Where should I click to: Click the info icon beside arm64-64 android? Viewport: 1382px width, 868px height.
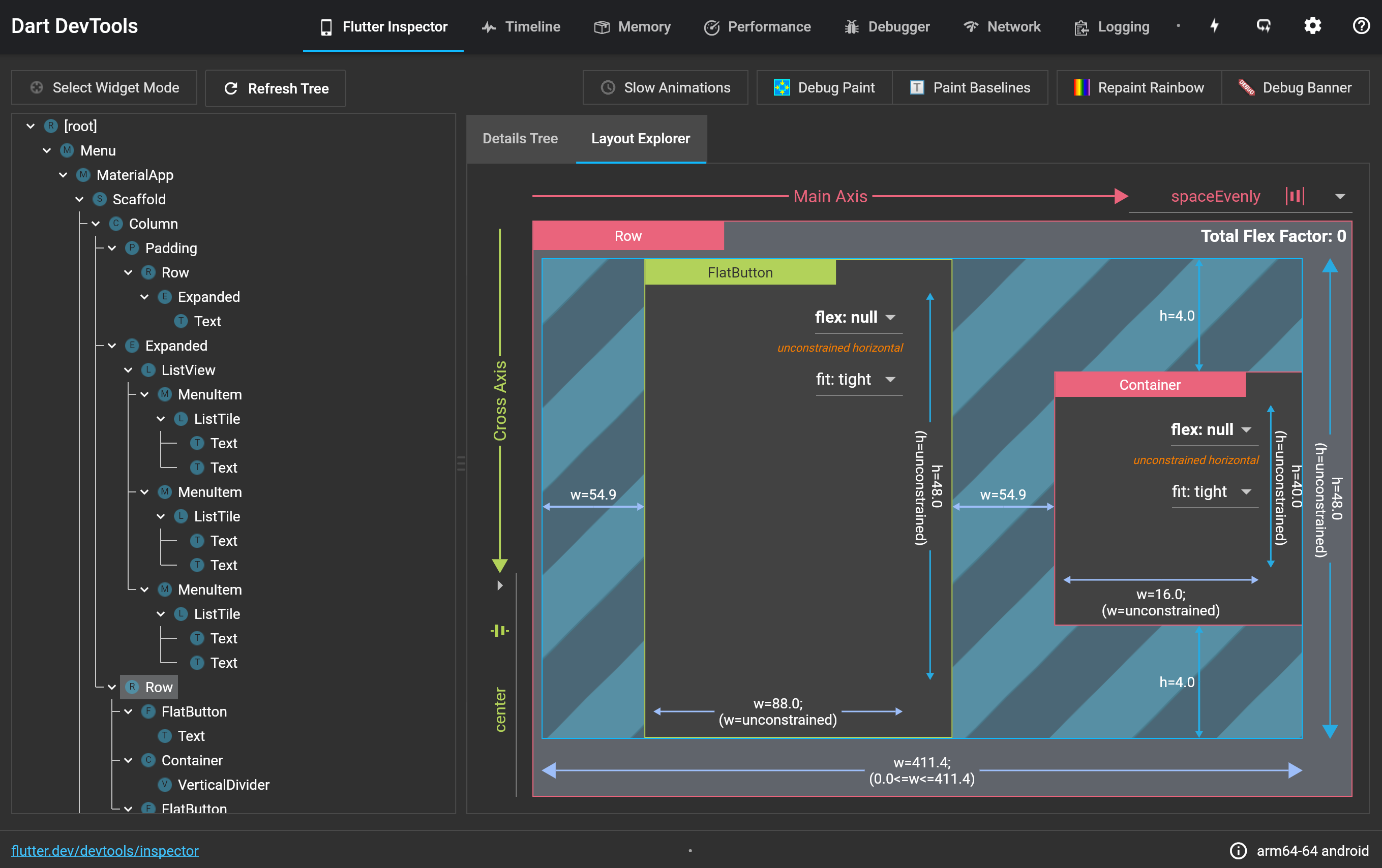click(x=1238, y=850)
